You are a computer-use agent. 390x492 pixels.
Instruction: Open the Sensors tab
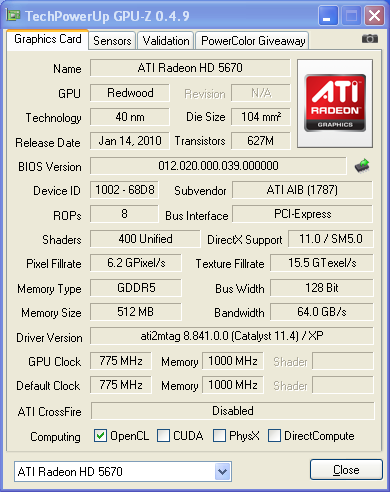(x=112, y=41)
